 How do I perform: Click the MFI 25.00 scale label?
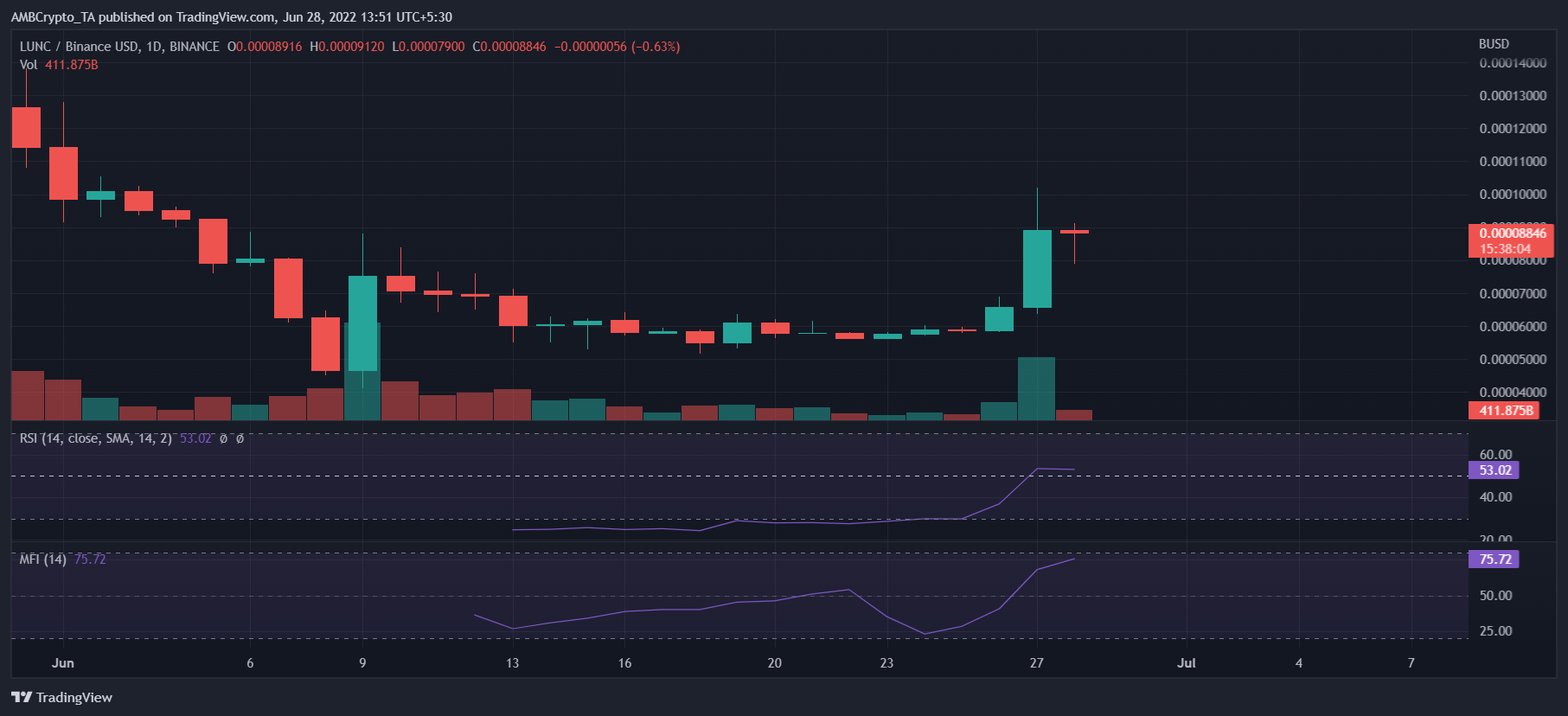pyautogui.click(x=1495, y=631)
